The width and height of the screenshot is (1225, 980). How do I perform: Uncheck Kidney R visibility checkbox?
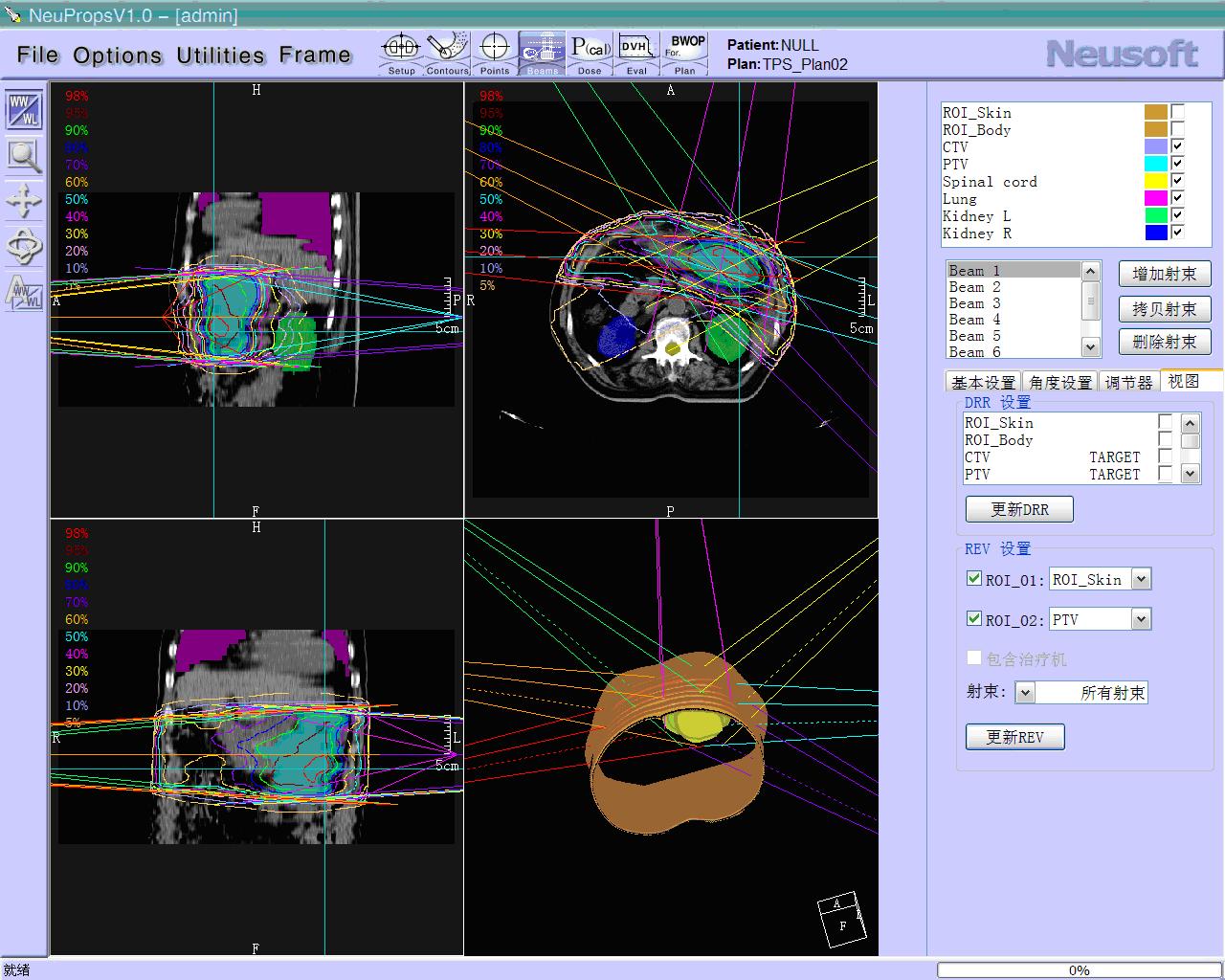tap(1178, 233)
